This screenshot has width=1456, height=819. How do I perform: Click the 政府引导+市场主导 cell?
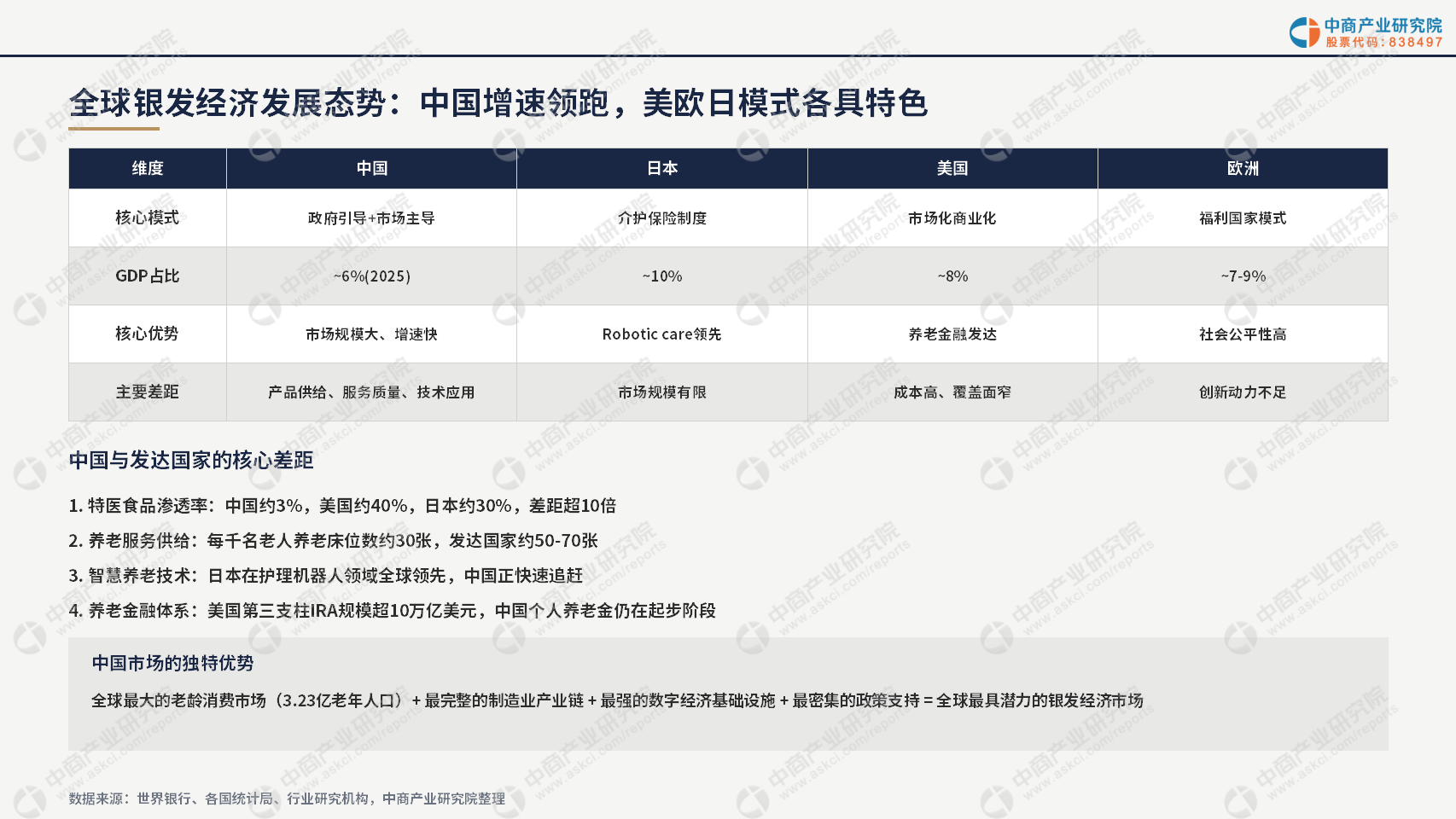click(372, 218)
